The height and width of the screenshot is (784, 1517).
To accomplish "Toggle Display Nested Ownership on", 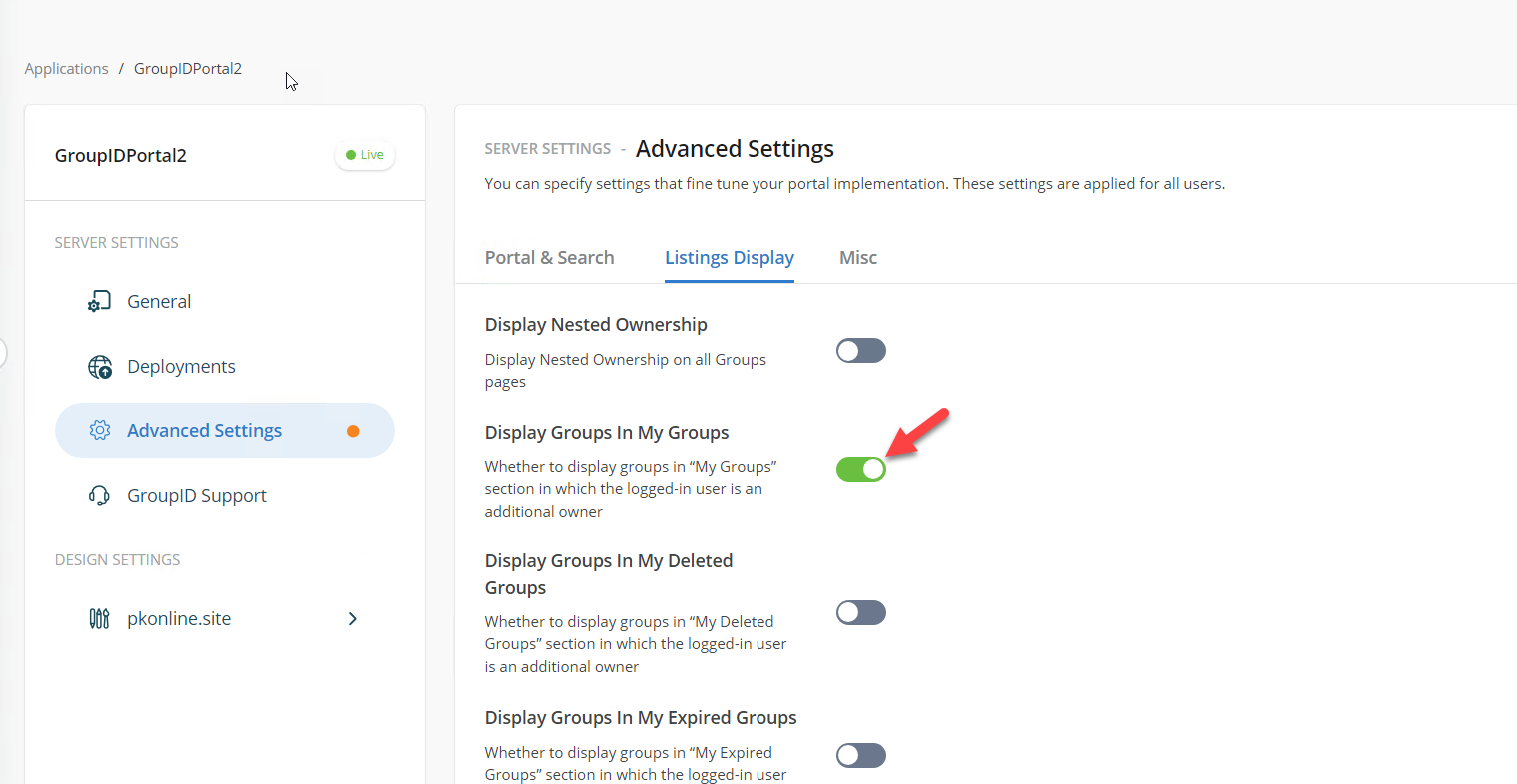I will [x=860, y=350].
